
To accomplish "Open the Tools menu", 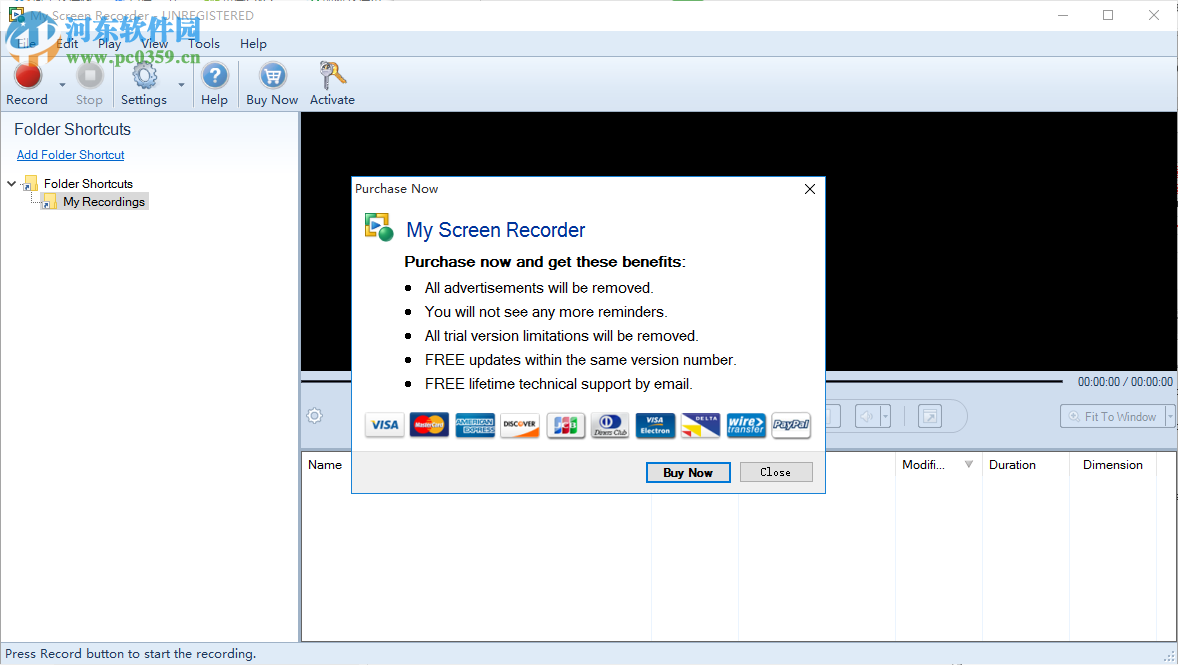I will [204, 44].
